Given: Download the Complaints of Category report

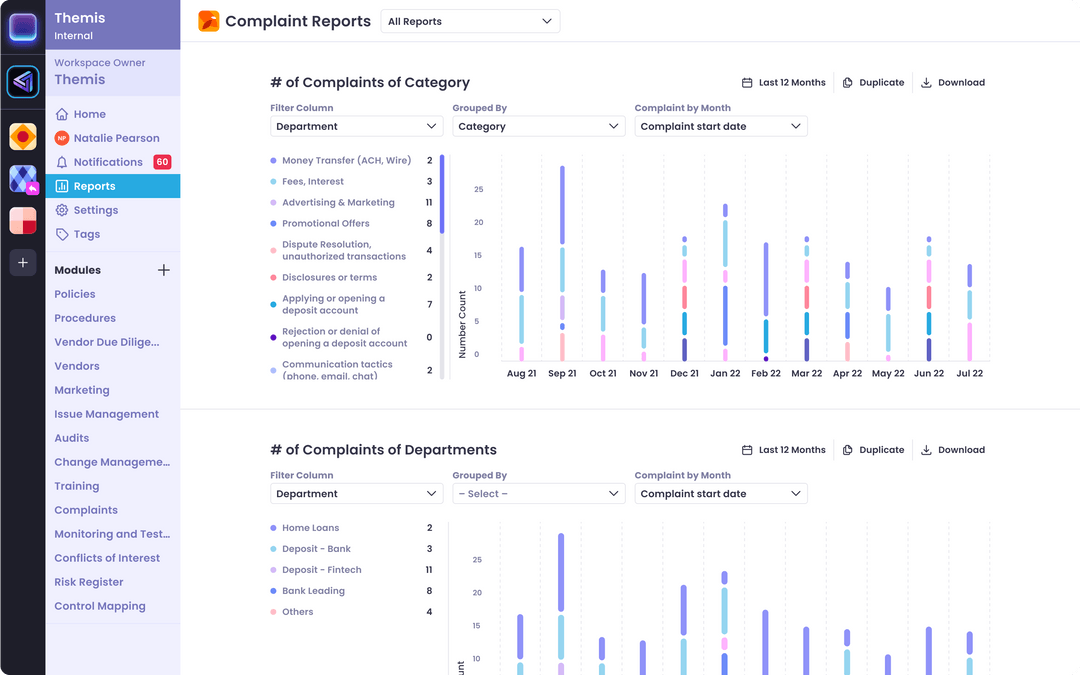Looking at the screenshot, I should point(952,82).
